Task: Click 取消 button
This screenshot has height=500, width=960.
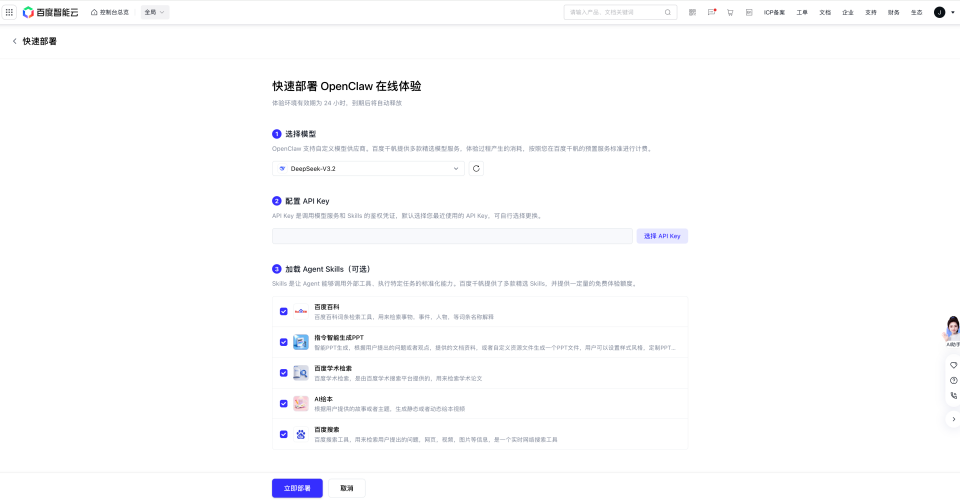Action: click(347, 488)
